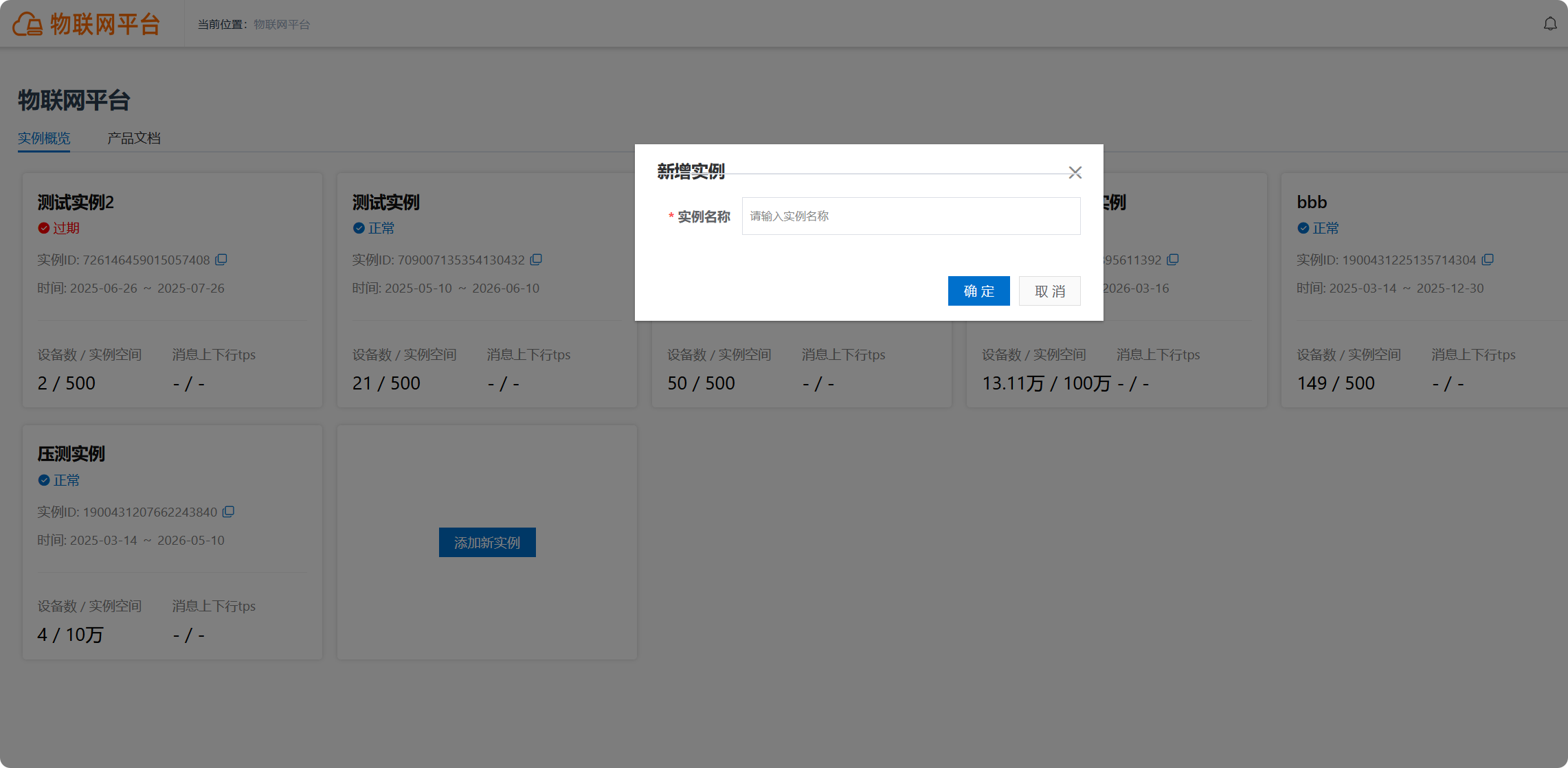Click instance ID text 726146459015057408
This screenshot has width=1568, height=768.
[x=146, y=260]
